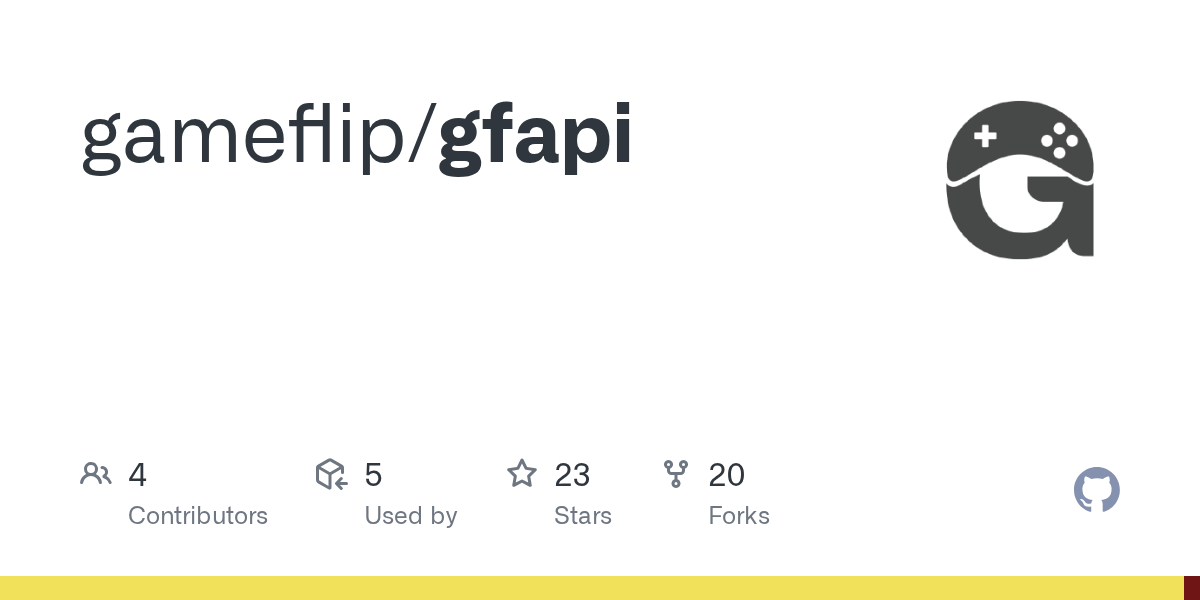Open the Forks label
The width and height of the screenshot is (1200, 600).
click(x=739, y=516)
